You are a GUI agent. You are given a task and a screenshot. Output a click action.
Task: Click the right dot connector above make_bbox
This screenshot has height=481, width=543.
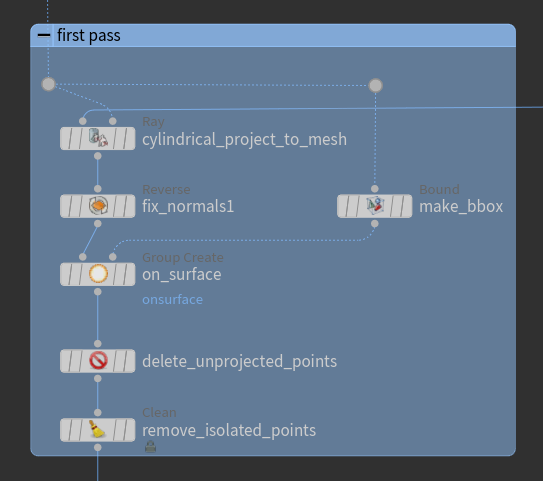tap(375, 85)
